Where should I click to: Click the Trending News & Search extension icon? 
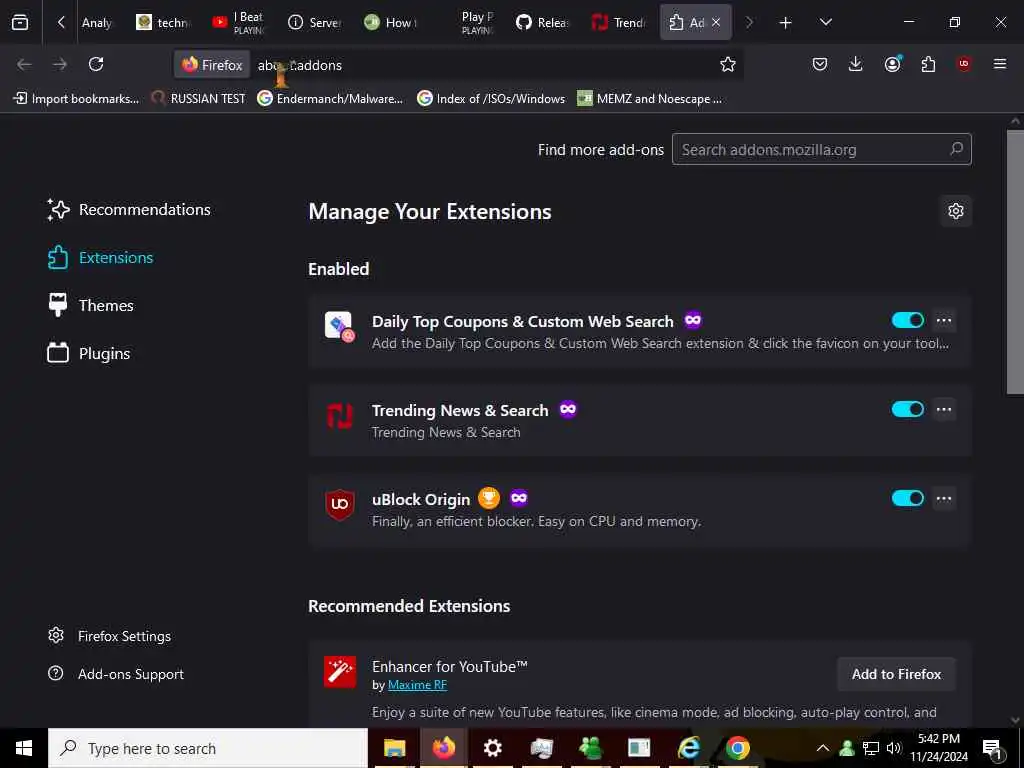(340, 415)
